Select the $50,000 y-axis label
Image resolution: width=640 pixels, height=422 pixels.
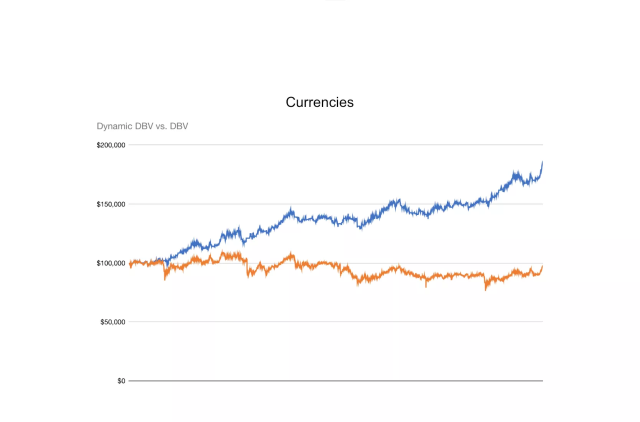[113, 322]
